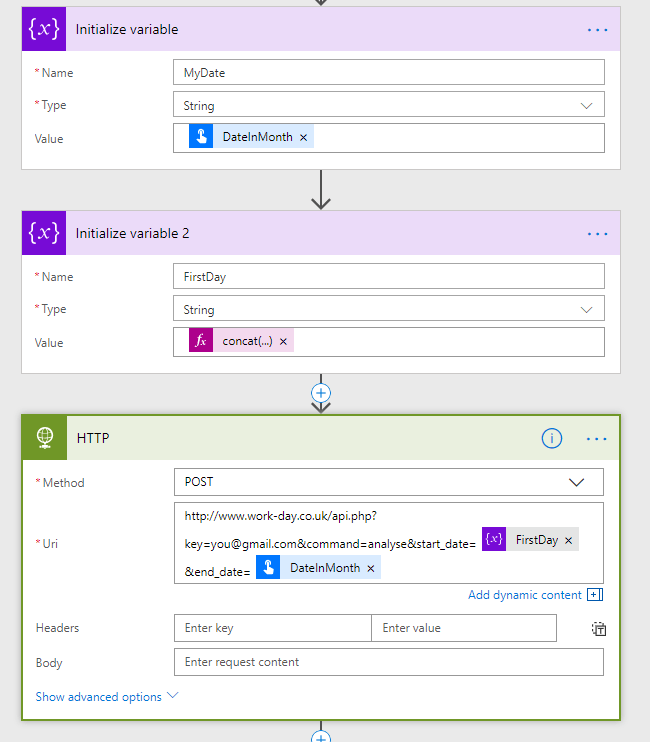The height and width of the screenshot is (742, 650).
Task: Click the Name field containing FirstDay
Action: [x=389, y=276]
